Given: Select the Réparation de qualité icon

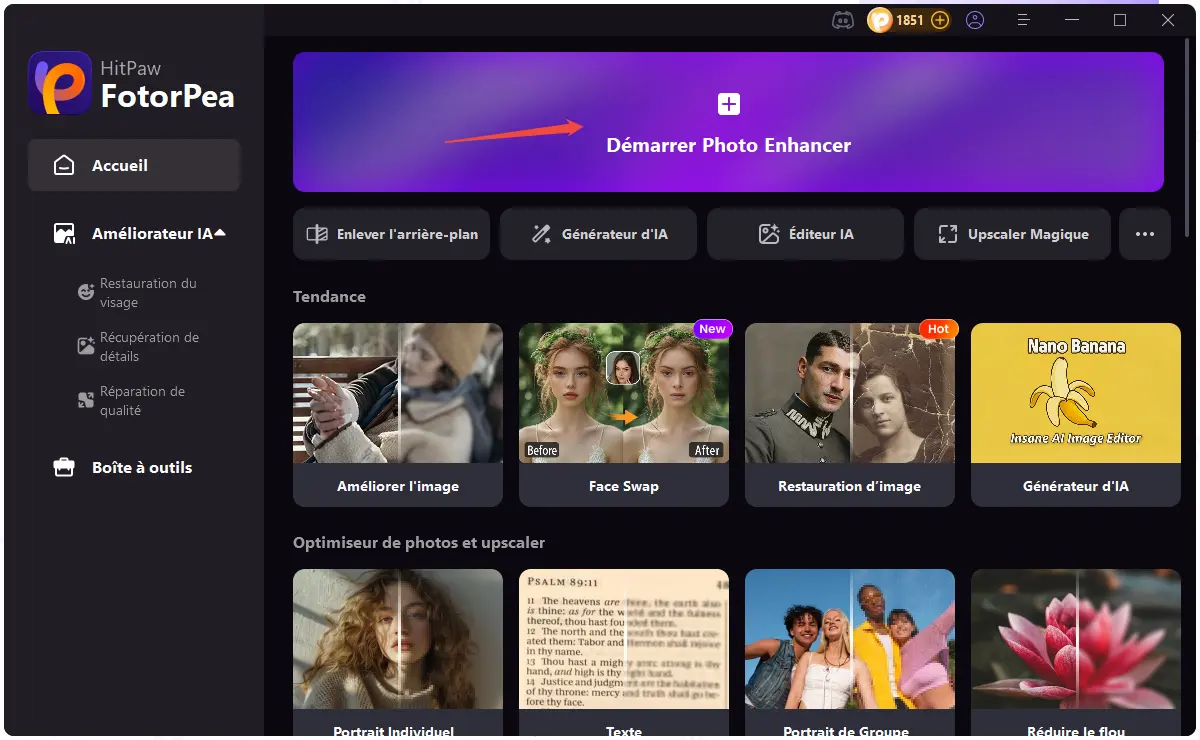Looking at the screenshot, I should tap(85, 399).
